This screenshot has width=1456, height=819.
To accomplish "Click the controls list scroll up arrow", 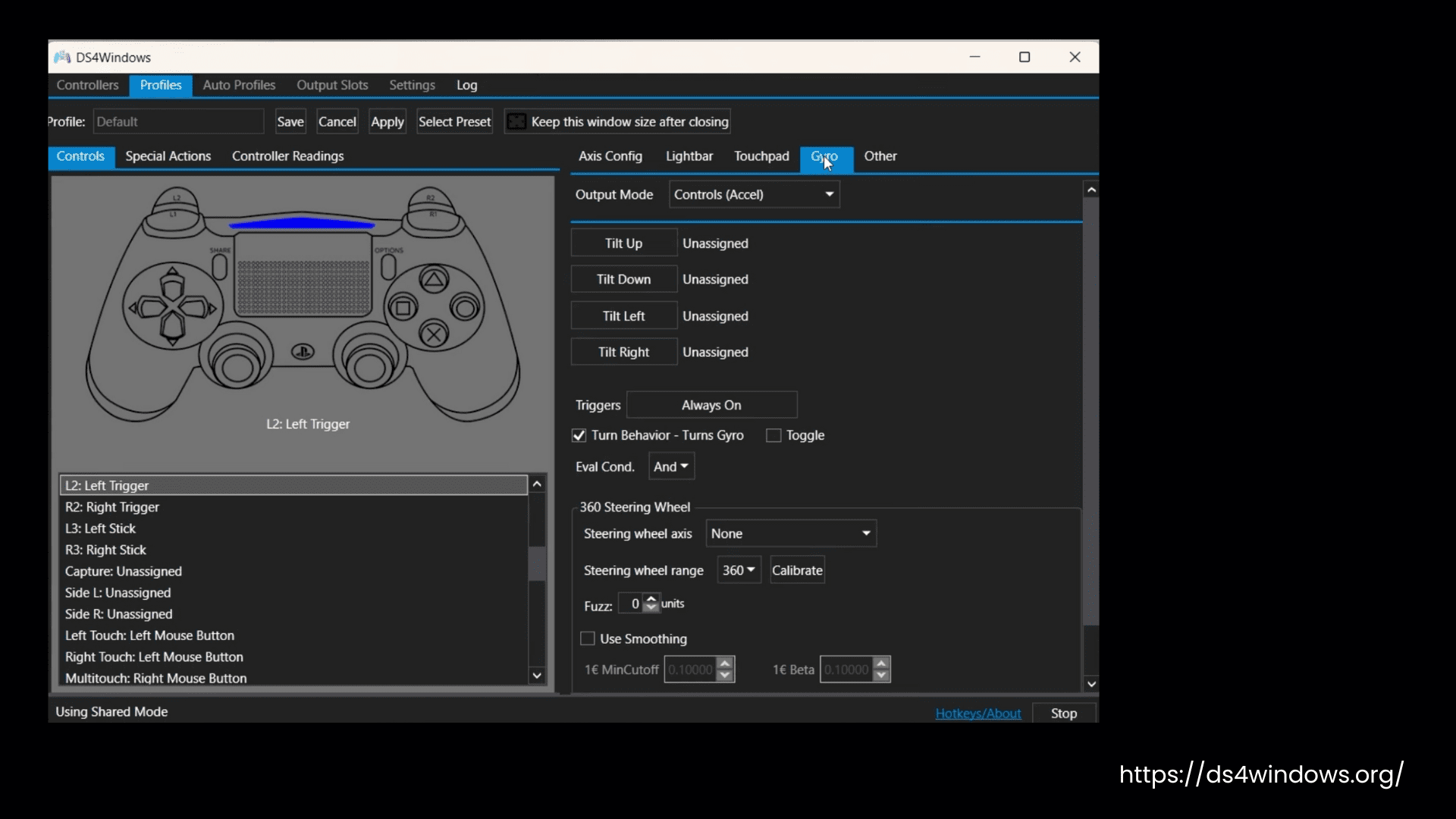I will tap(537, 484).
